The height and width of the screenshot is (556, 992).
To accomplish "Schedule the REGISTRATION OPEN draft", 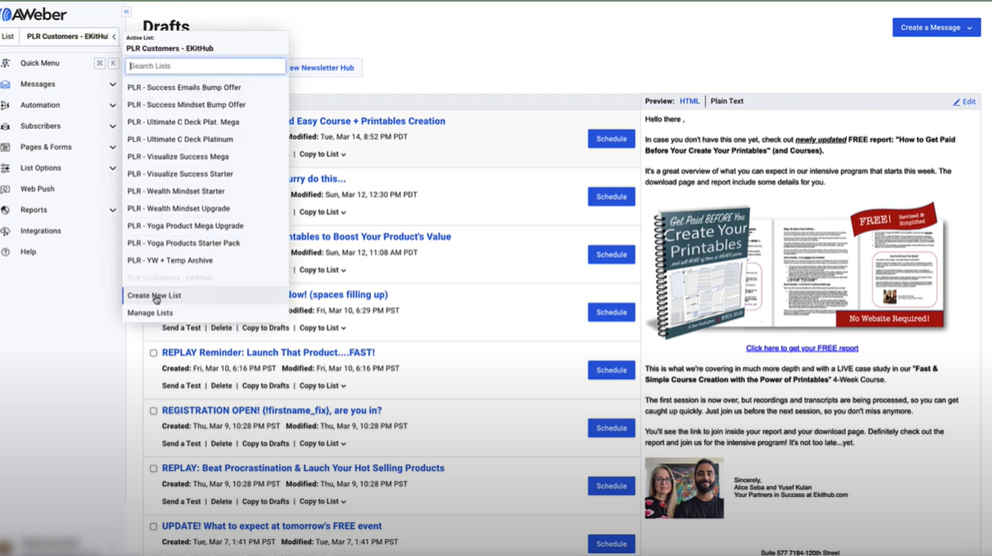I will [x=611, y=428].
